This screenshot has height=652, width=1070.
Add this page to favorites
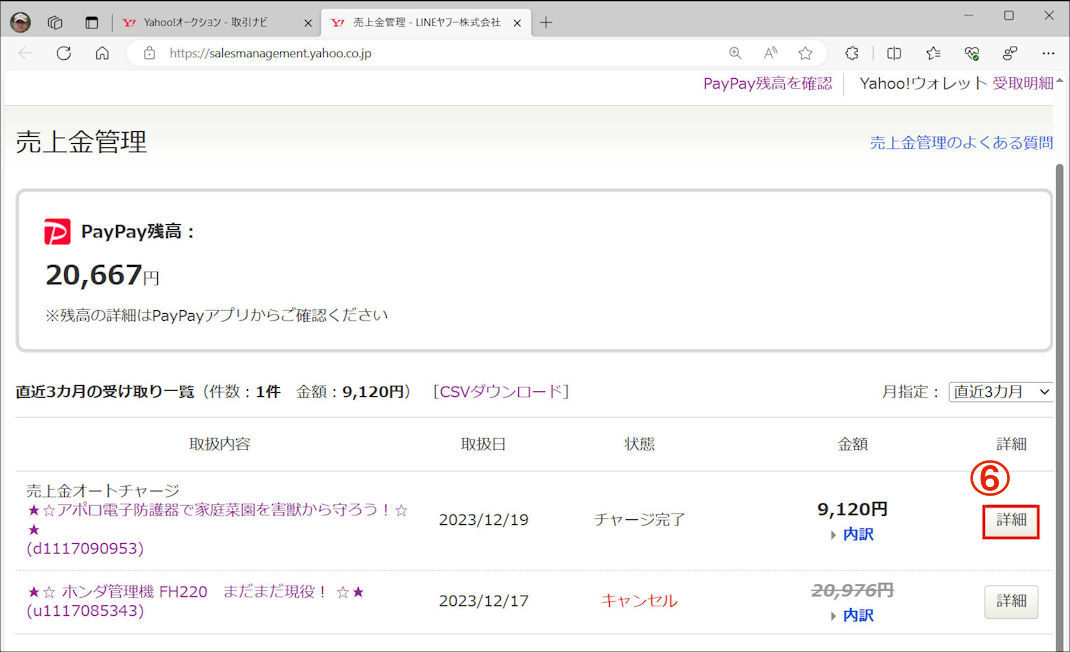[x=805, y=53]
